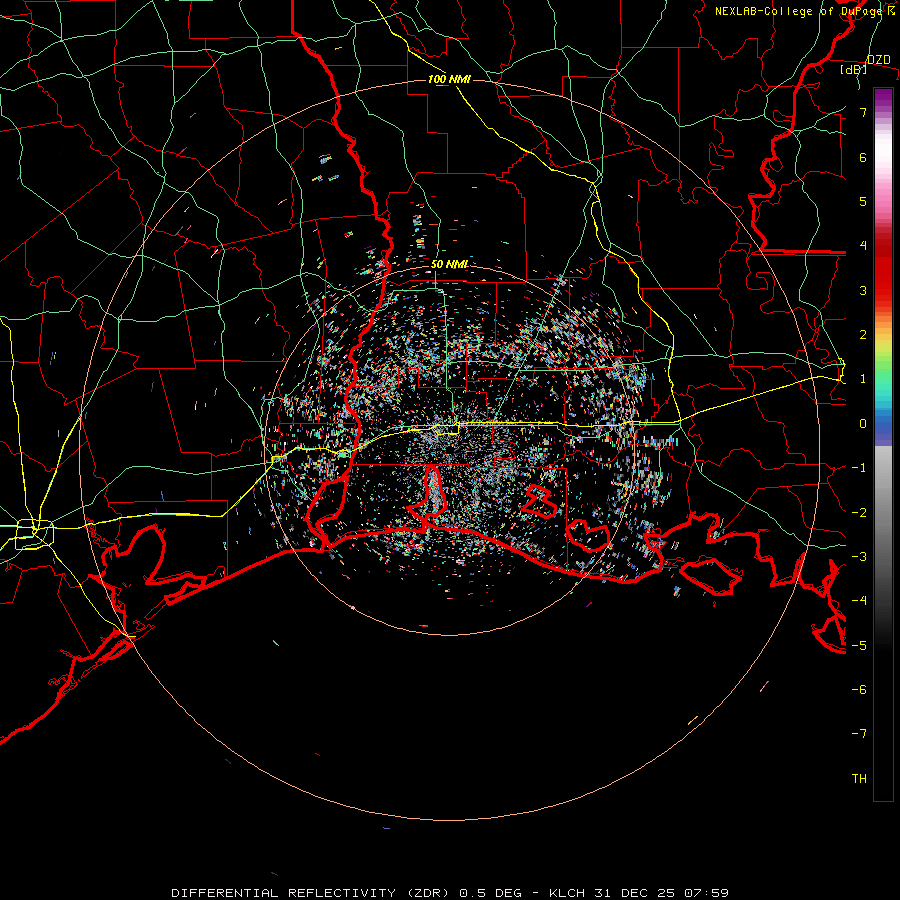Image resolution: width=900 pixels, height=900 pixels.
Task: Click the [dB] units label
Action: [x=854, y=69]
